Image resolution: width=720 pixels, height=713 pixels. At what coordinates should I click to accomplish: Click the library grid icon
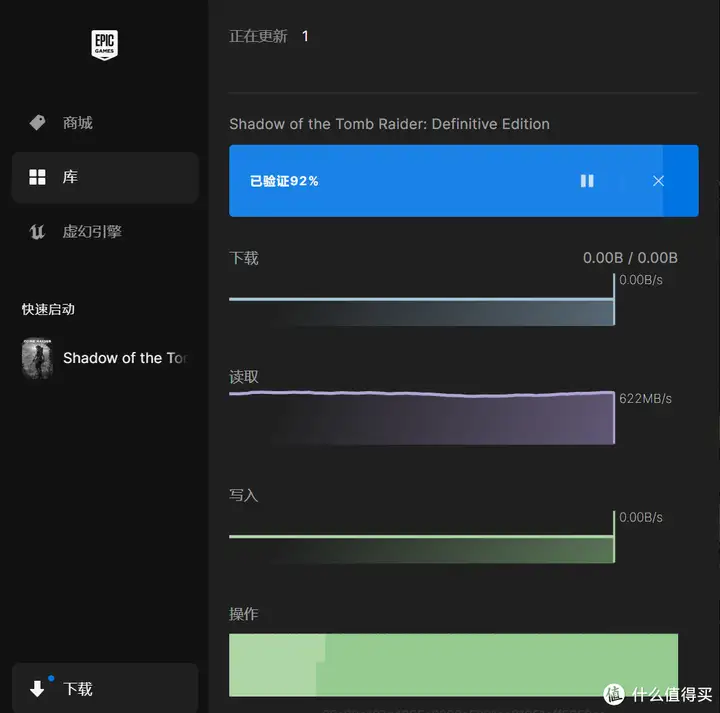click(x=37, y=177)
